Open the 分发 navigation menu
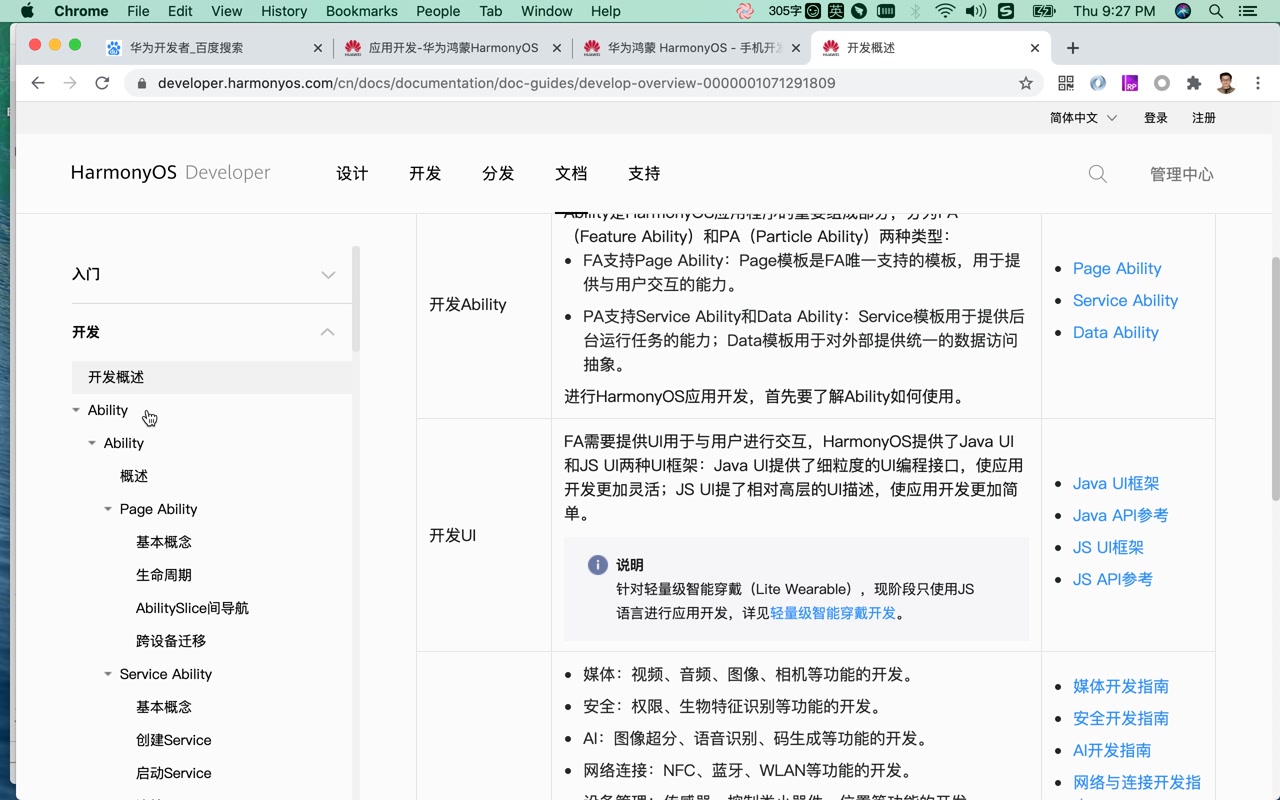The image size is (1280, 800). 498,174
